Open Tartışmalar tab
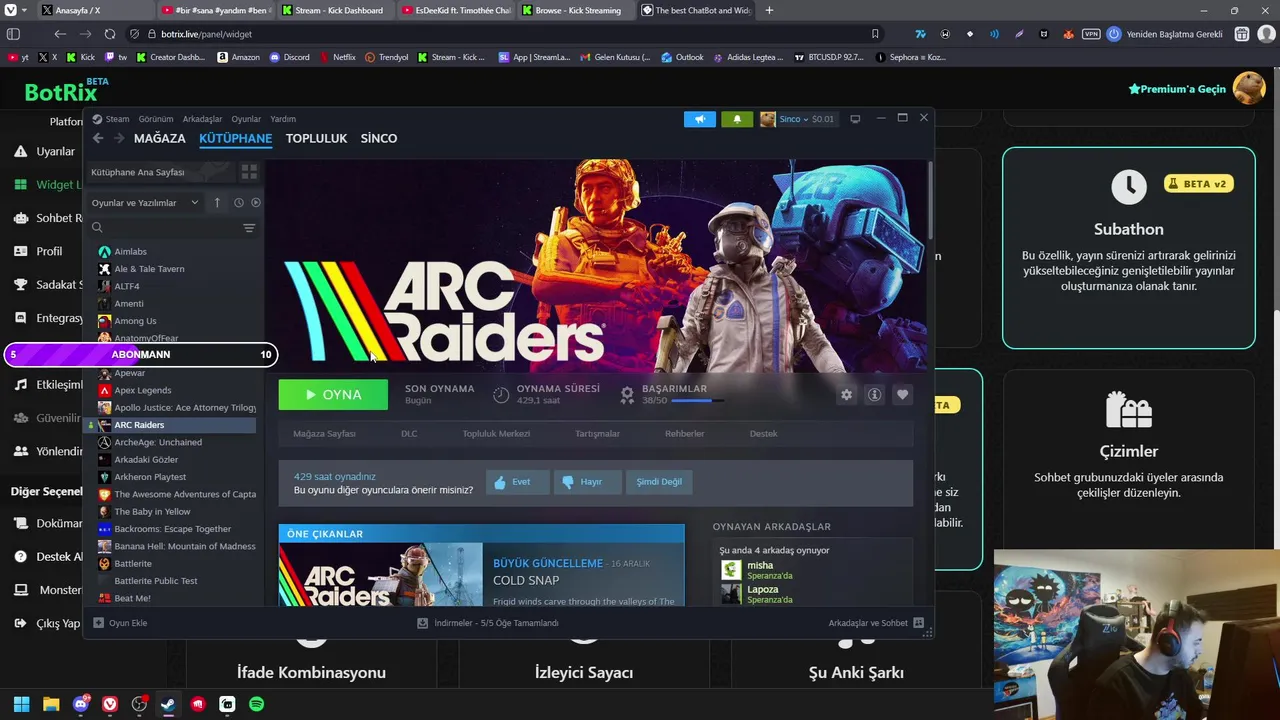 coord(597,434)
